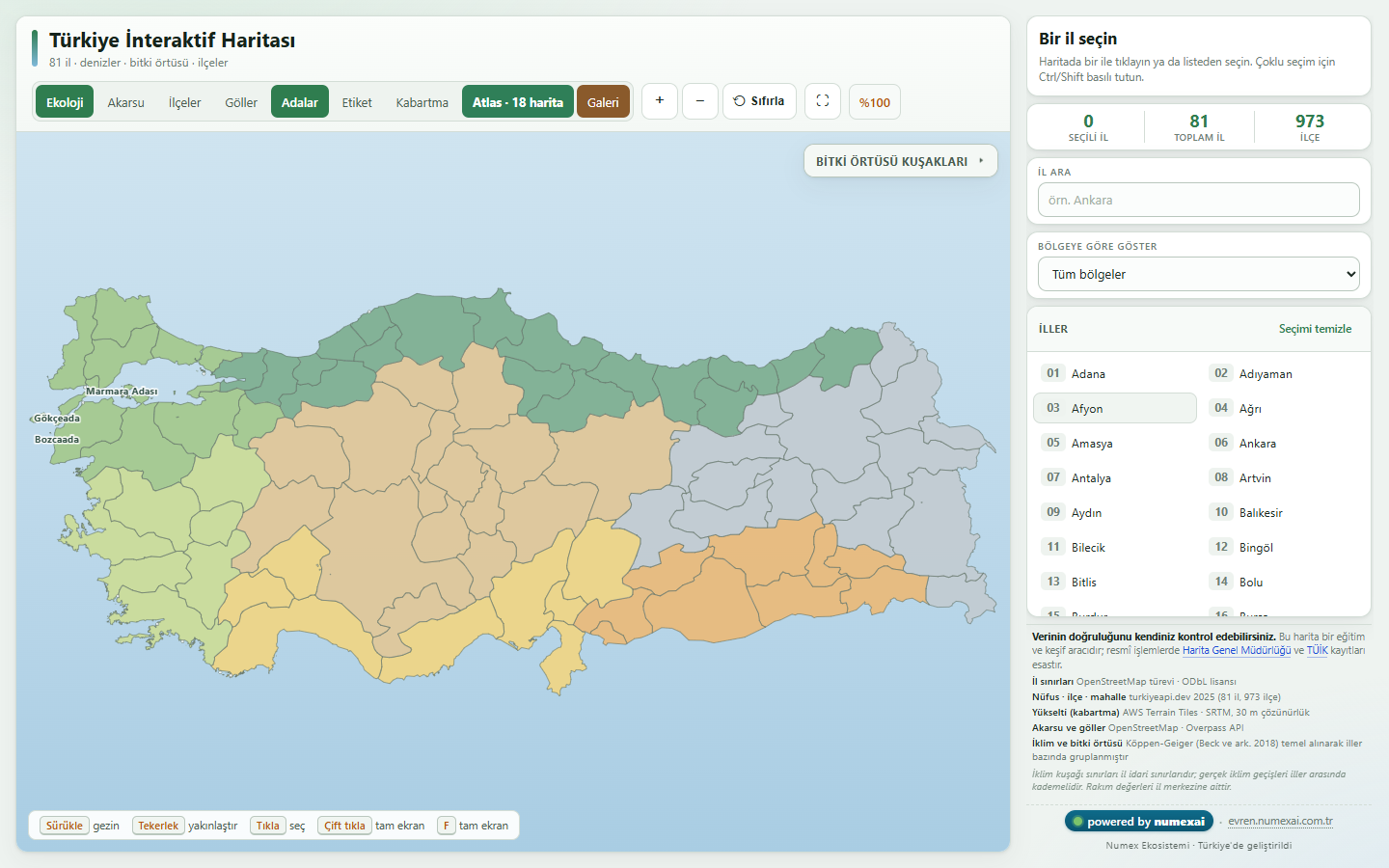This screenshot has width=1389, height=868.
Task: Enable the Etiket labels layer
Action: coord(357,102)
